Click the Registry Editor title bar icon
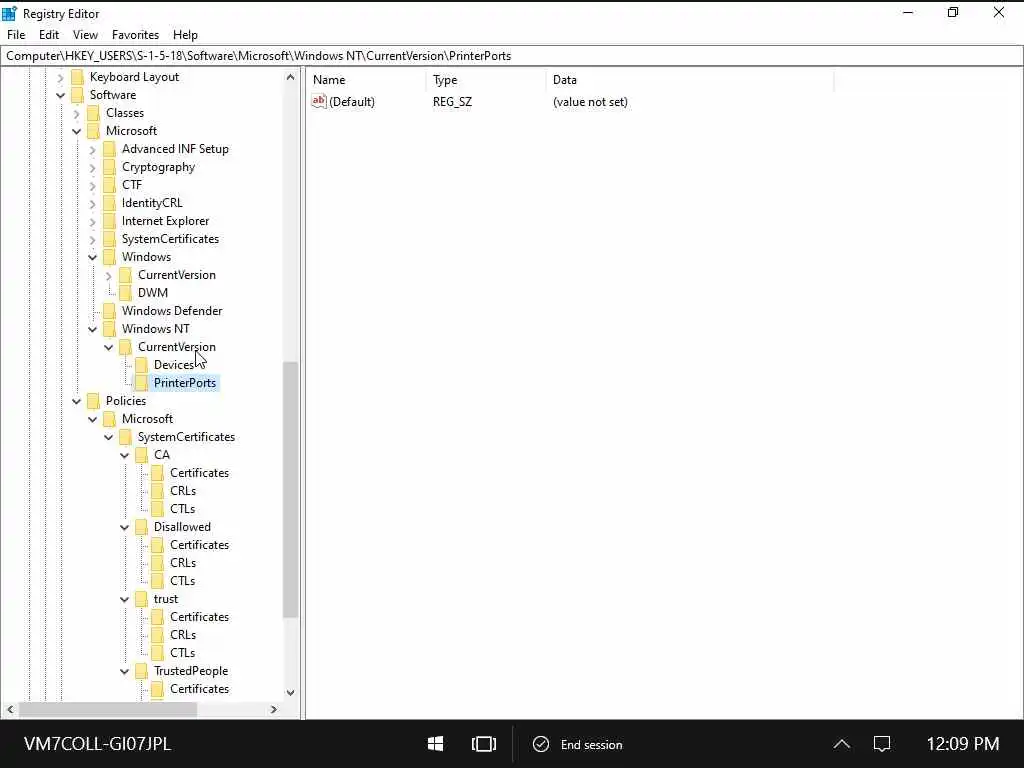Image resolution: width=1024 pixels, height=768 pixels. 9,13
